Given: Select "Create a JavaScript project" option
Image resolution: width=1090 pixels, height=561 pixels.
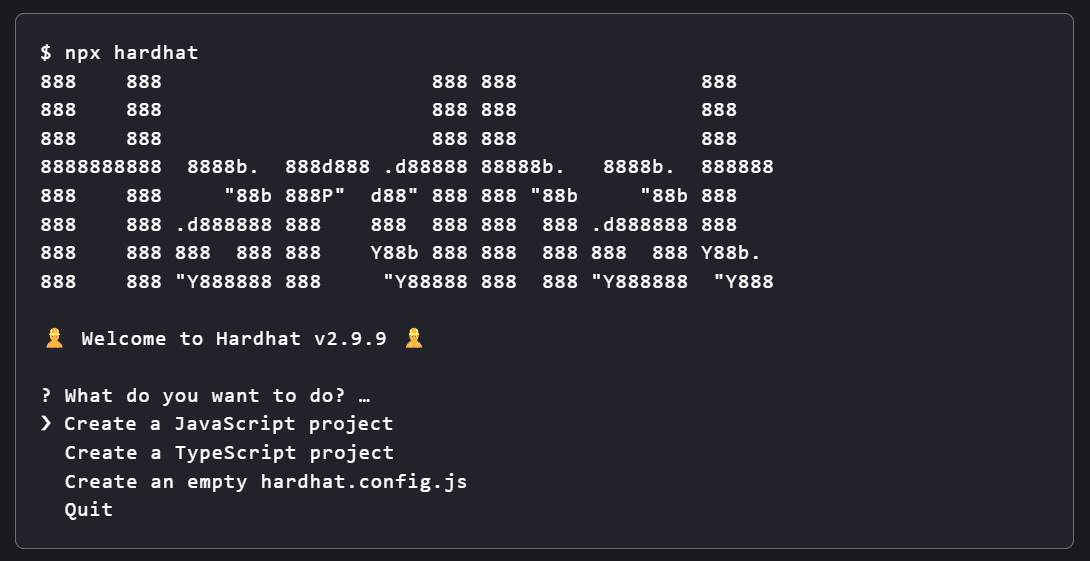Looking at the screenshot, I should (x=229, y=424).
